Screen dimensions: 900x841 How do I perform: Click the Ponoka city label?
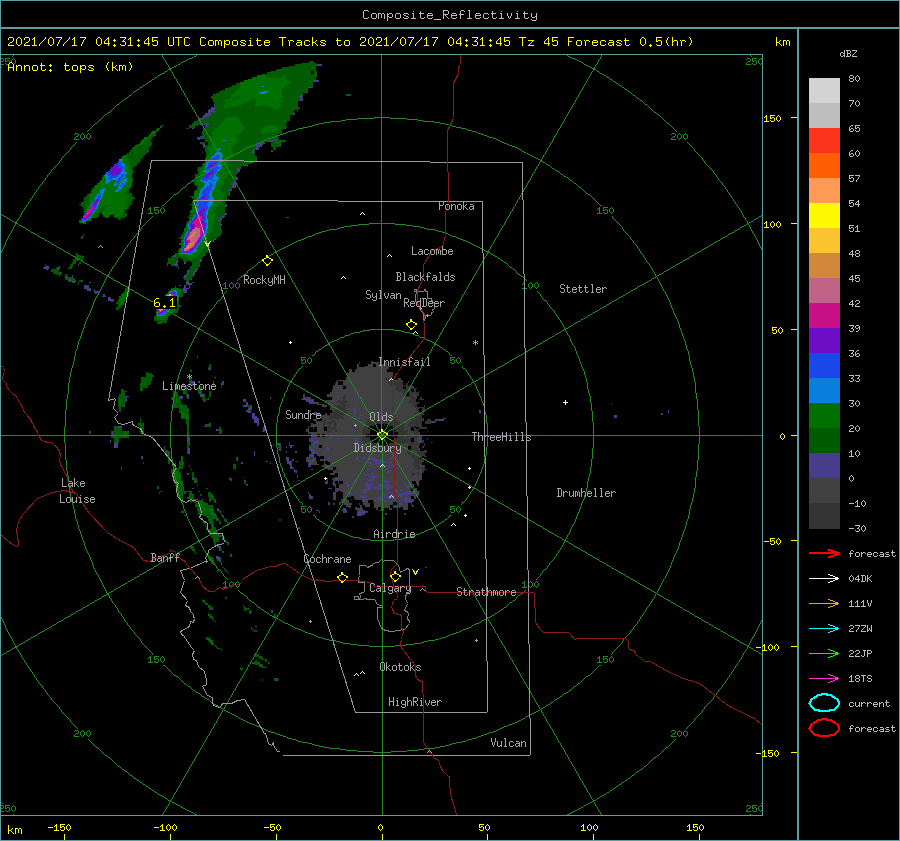(x=456, y=206)
